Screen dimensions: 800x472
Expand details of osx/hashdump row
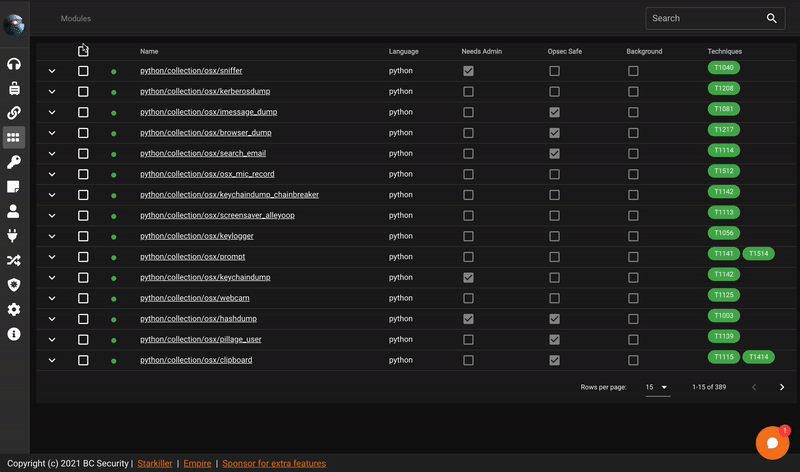tap(52, 319)
